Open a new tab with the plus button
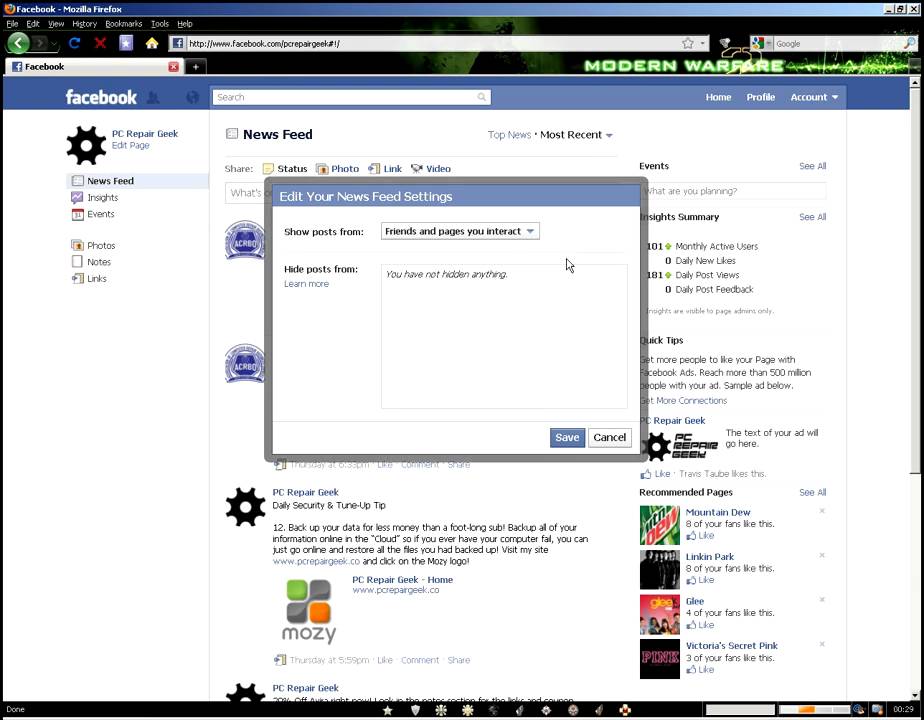Viewport: 924px width, 720px height. [x=196, y=67]
